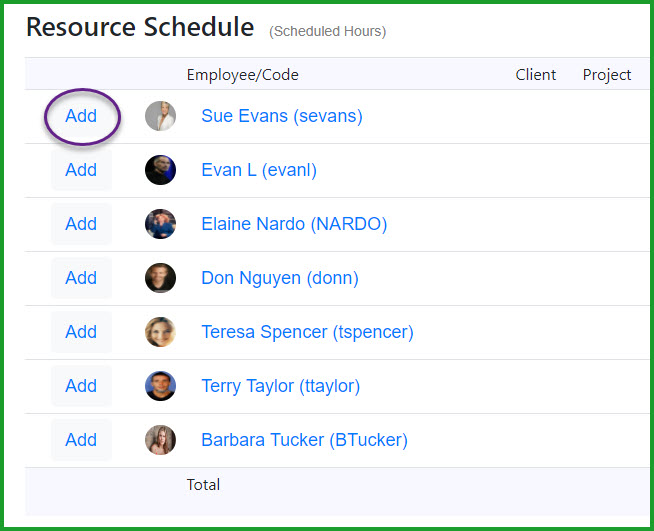This screenshot has width=654, height=531.
Task: Click Terry Taylor's profile avatar
Action: (160, 386)
